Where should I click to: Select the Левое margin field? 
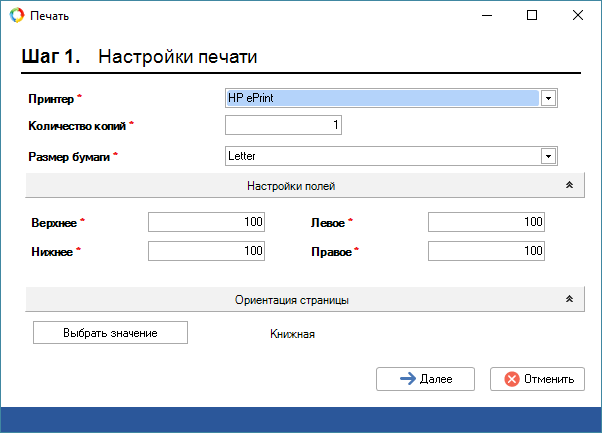(x=486, y=222)
